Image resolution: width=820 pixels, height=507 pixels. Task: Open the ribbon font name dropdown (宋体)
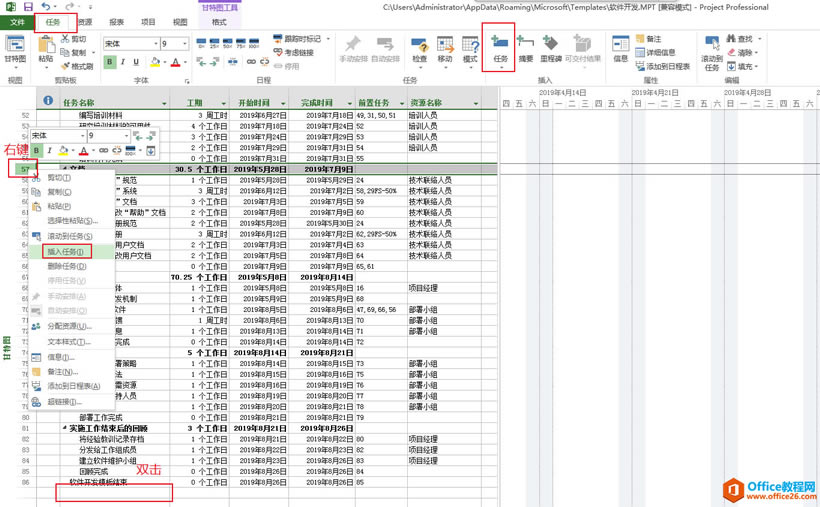(x=156, y=43)
